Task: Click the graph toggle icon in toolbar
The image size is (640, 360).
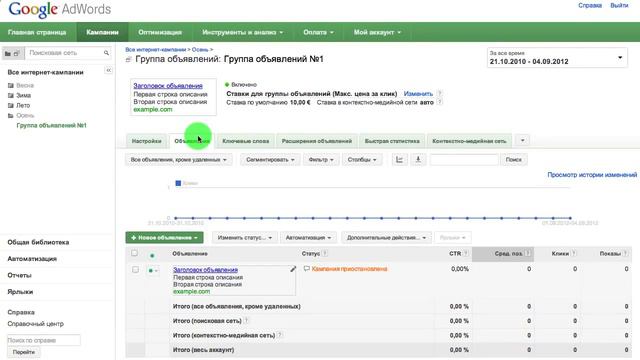Action: 399,160
